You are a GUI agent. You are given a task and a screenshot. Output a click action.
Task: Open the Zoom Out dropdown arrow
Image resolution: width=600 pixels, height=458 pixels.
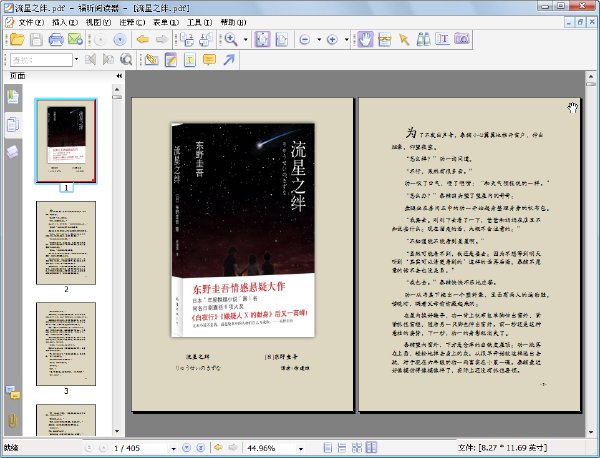point(319,39)
